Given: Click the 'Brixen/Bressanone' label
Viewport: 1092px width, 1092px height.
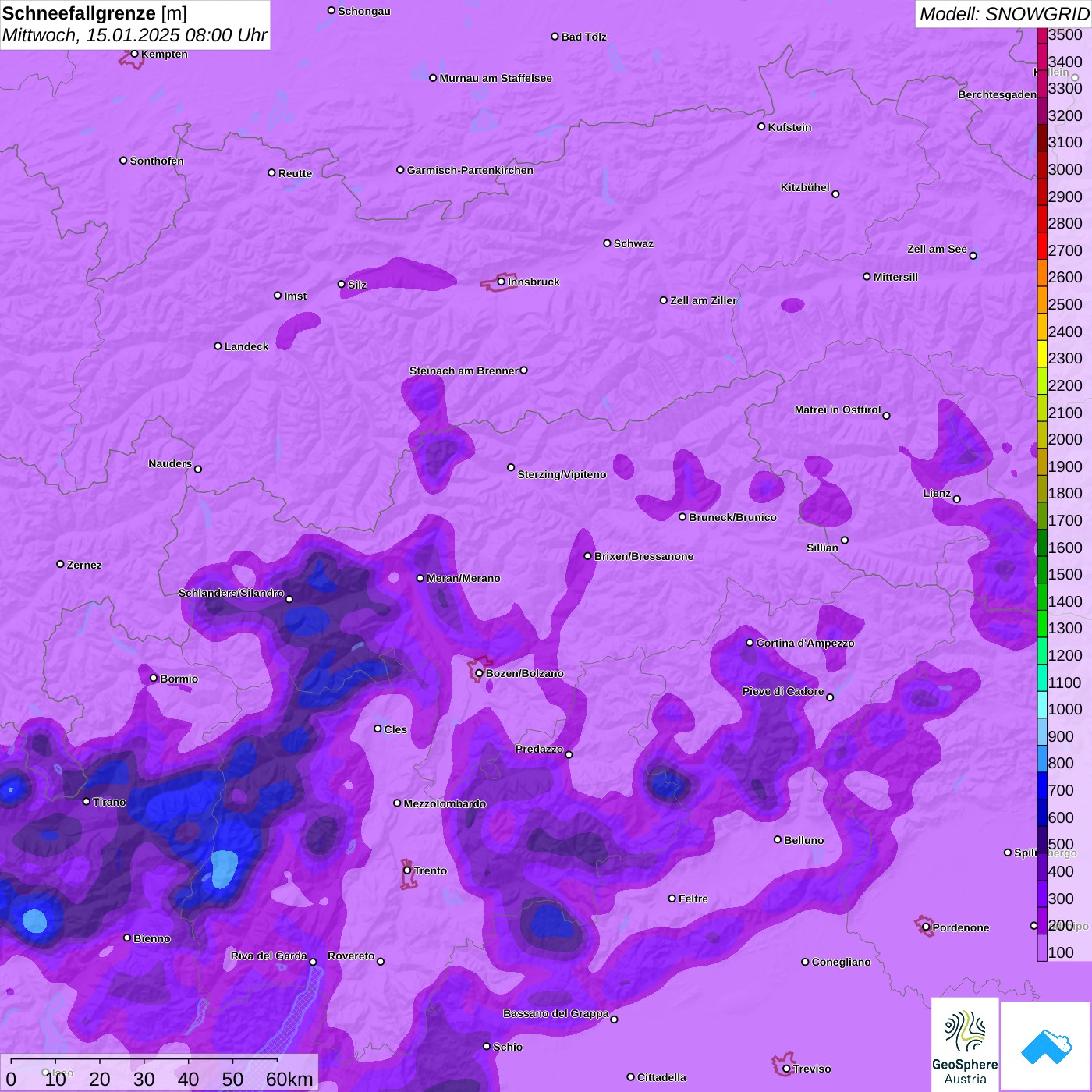Looking at the screenshot, I should coord(643,556).
